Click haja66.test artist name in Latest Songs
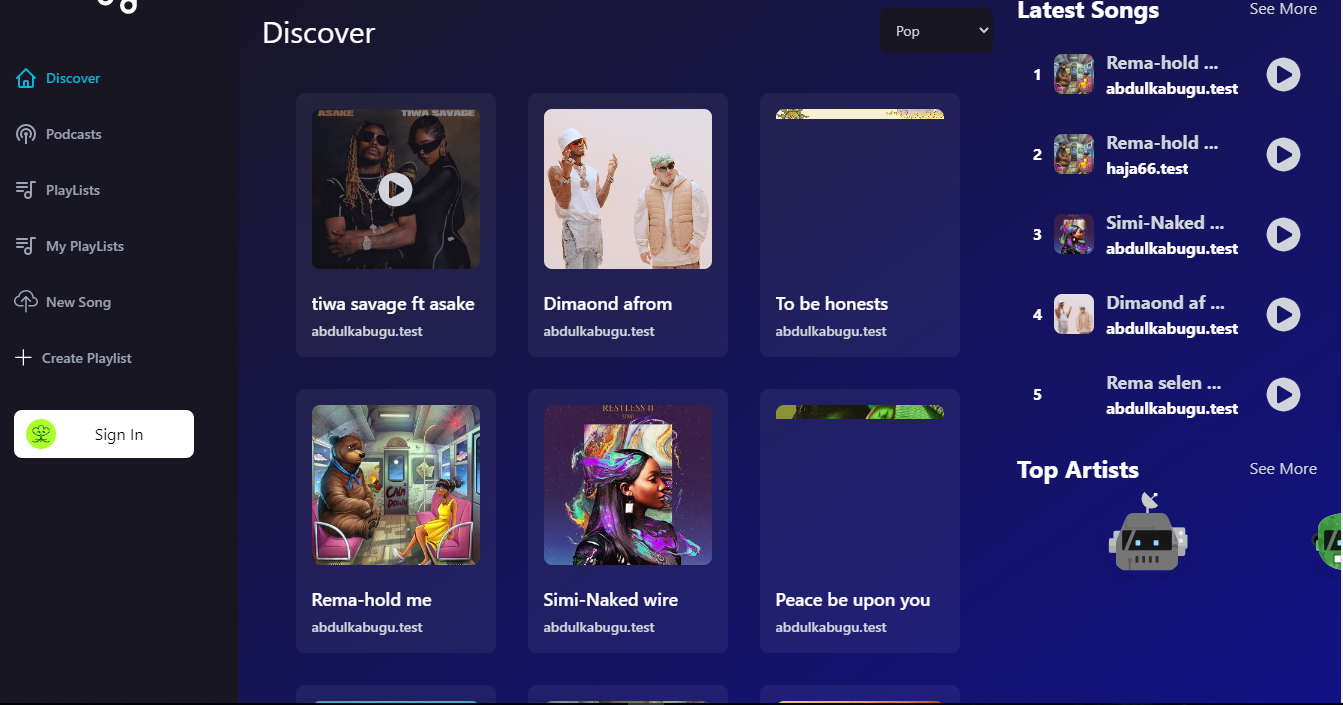The width and height of the screenshot is (1343, 705). coord(1147,169)
